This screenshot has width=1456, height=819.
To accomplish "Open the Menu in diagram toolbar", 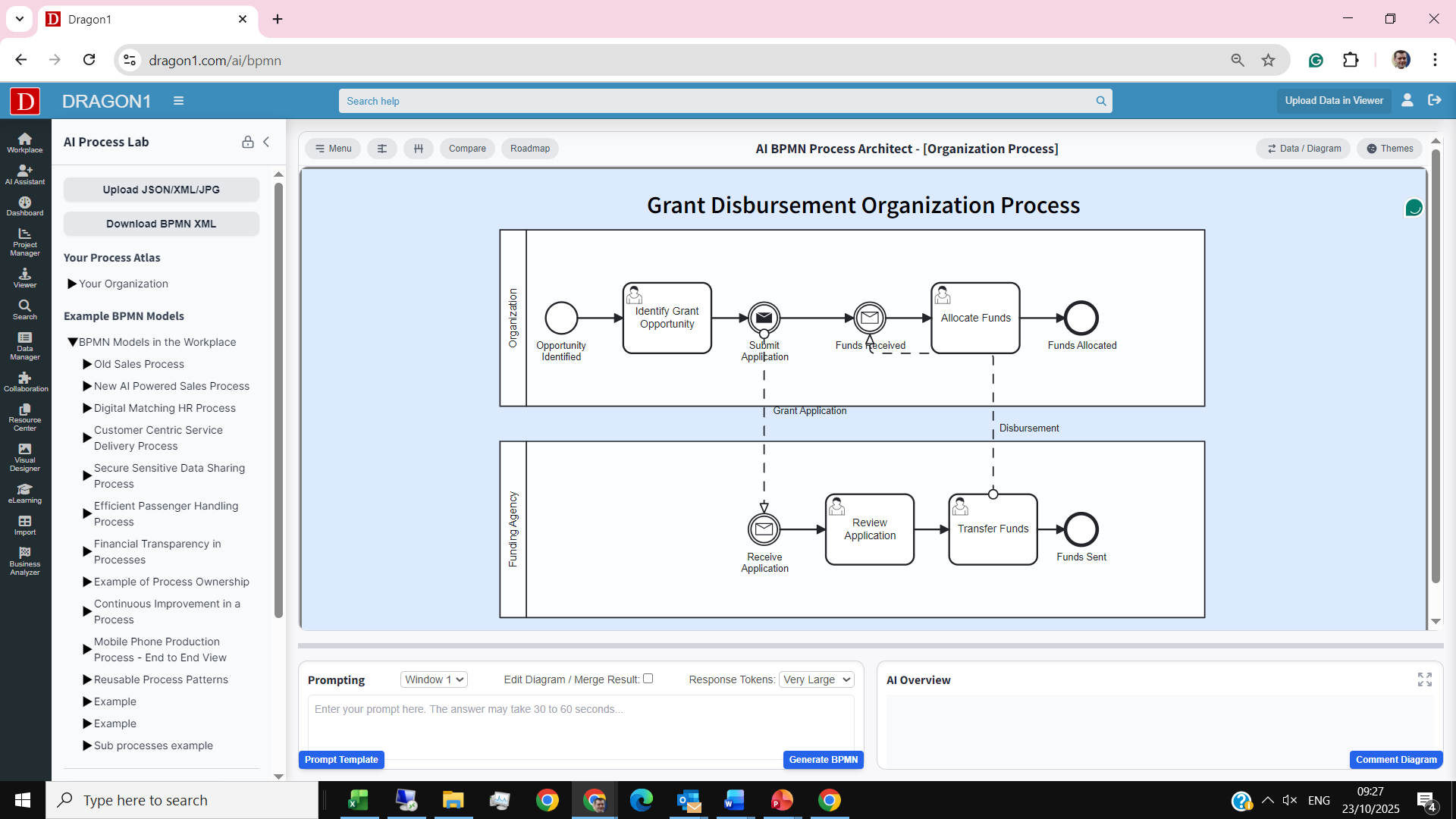I will (333, 149).
